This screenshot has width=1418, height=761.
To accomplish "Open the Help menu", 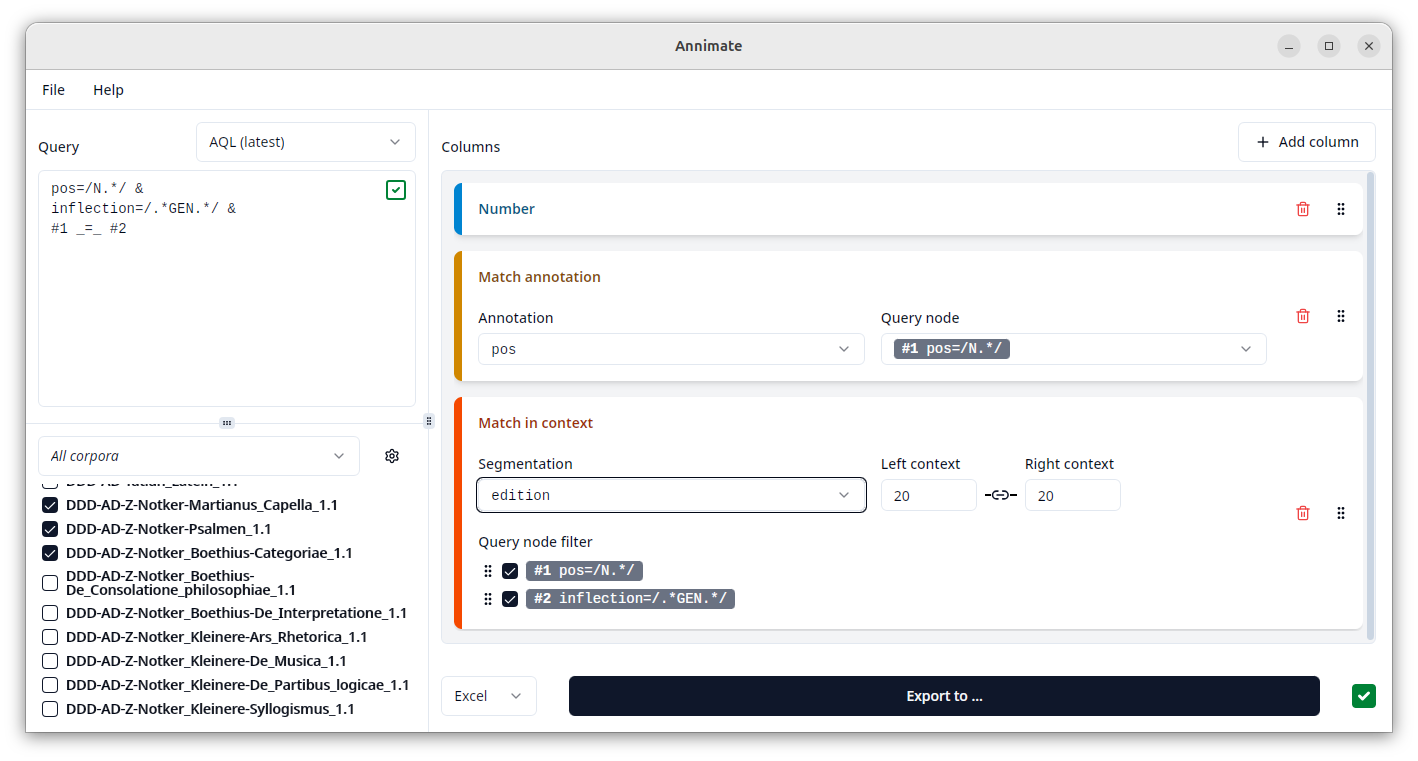I will coord(108,90).
